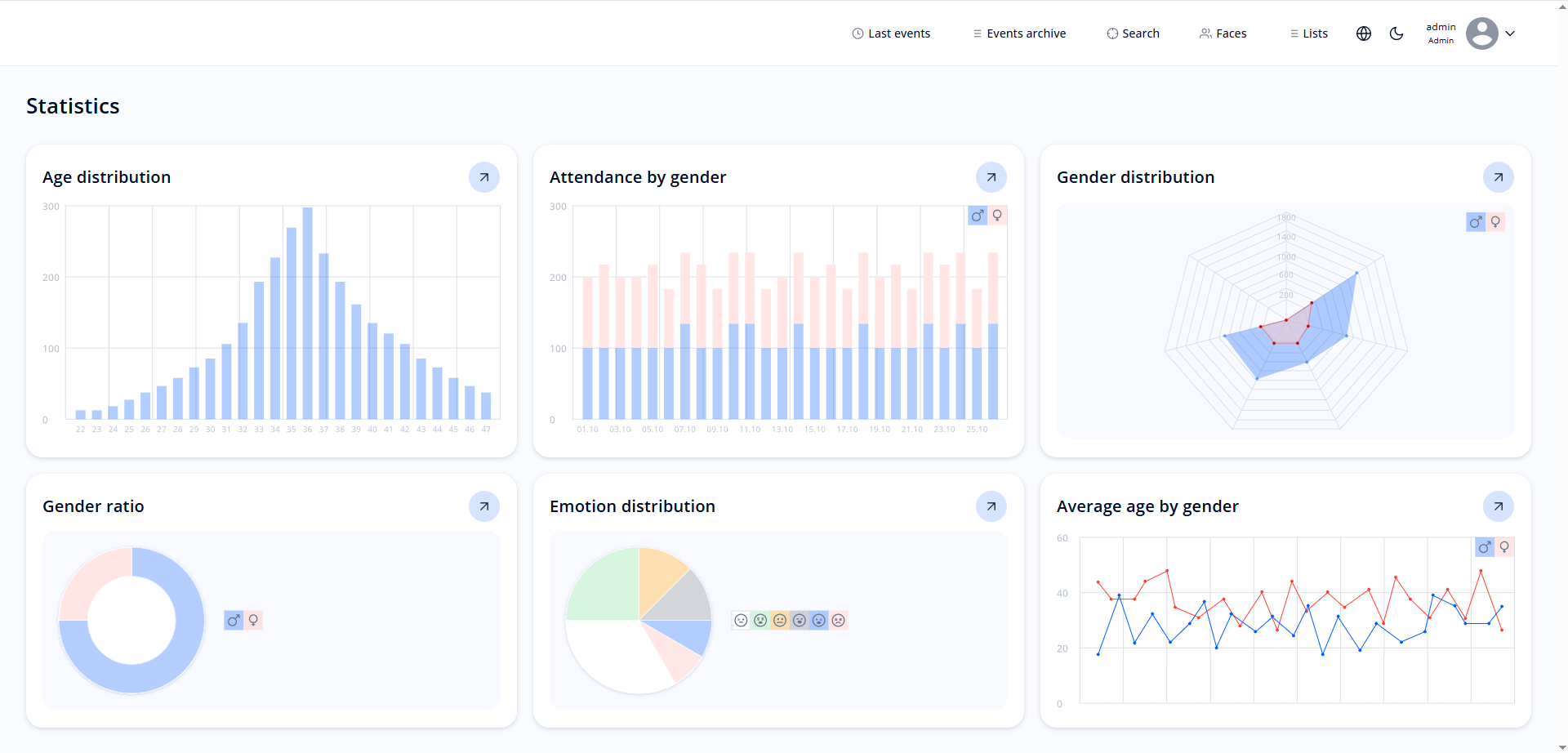Click male blue swatch in Gender ratio legend
Screen dimensions: 1568x753
pos(234,621)
